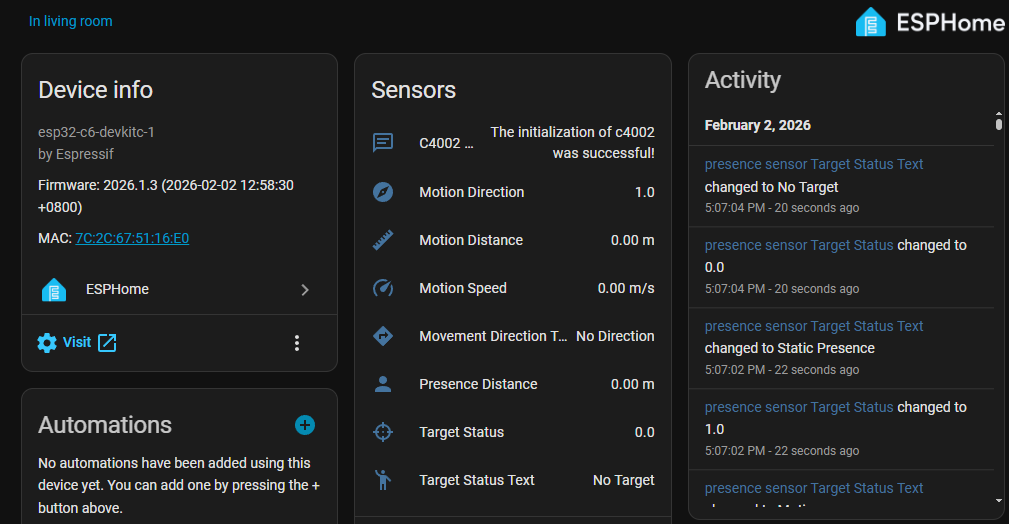Open the 'In living room' area link
This screenshot has height=524, width=1009.
[x=70, y=21]
